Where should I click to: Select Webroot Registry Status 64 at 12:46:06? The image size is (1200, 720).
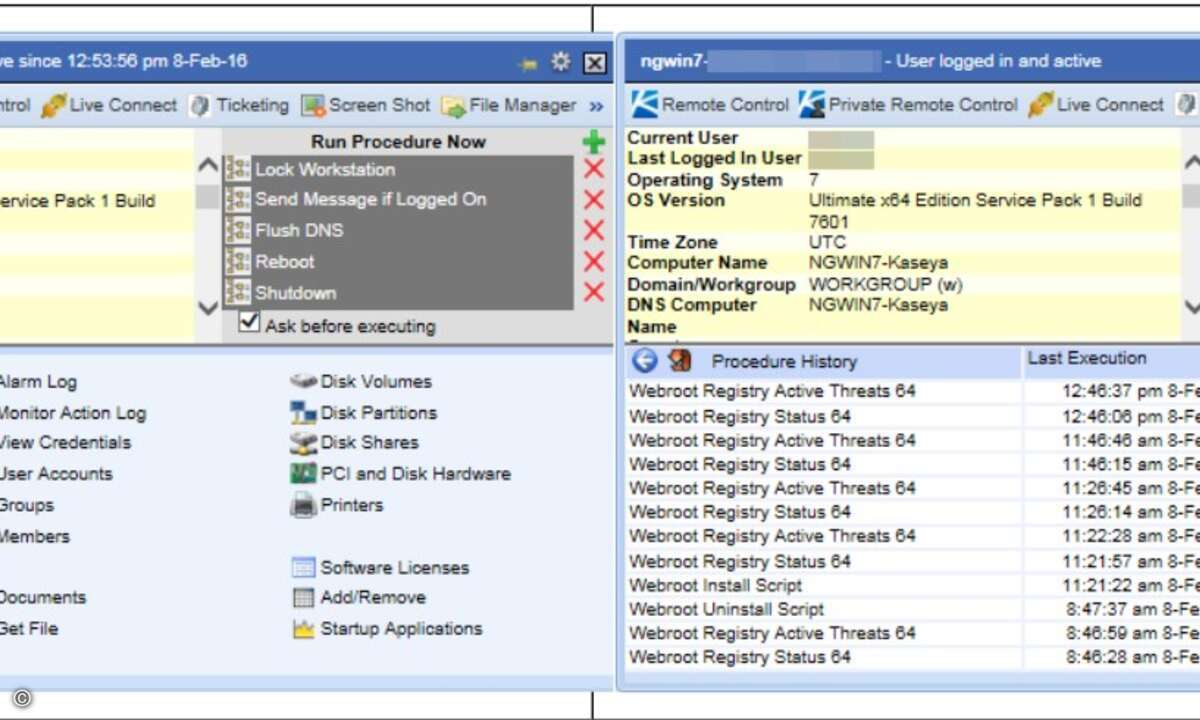(740, 416)
